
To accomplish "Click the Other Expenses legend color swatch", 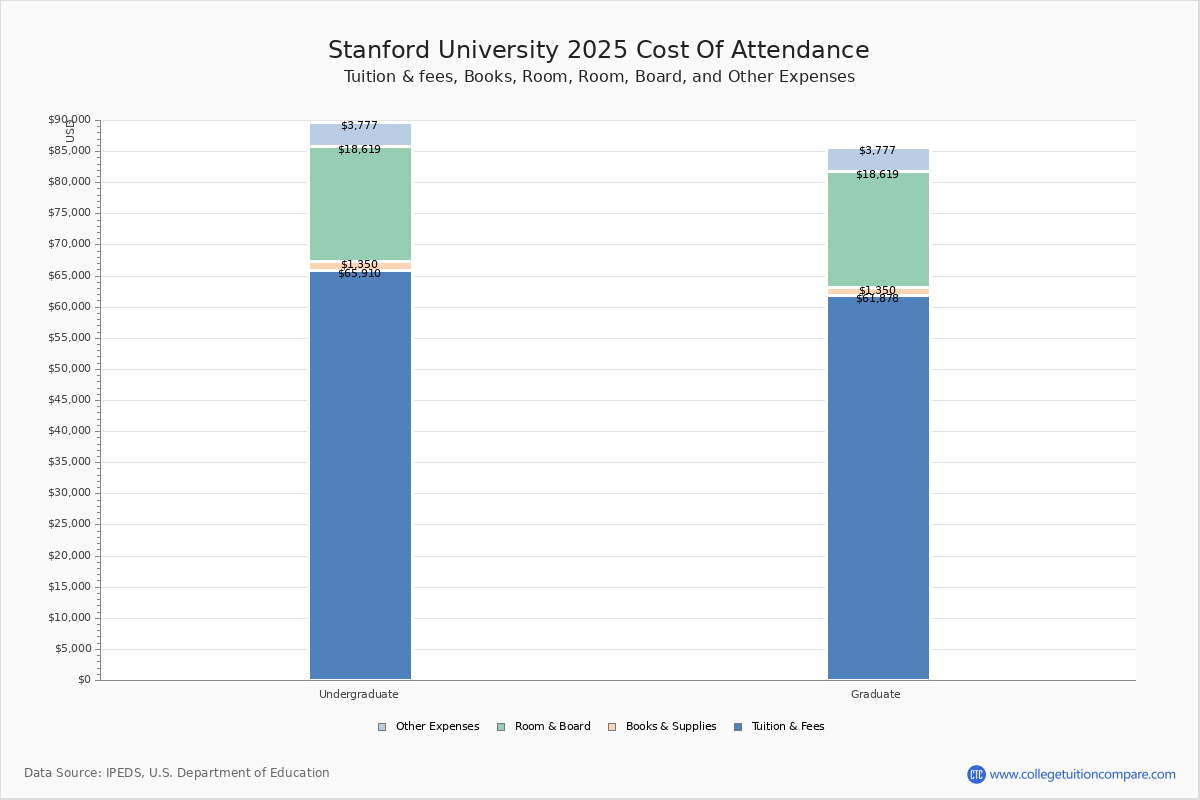I will tap(382, 727).
